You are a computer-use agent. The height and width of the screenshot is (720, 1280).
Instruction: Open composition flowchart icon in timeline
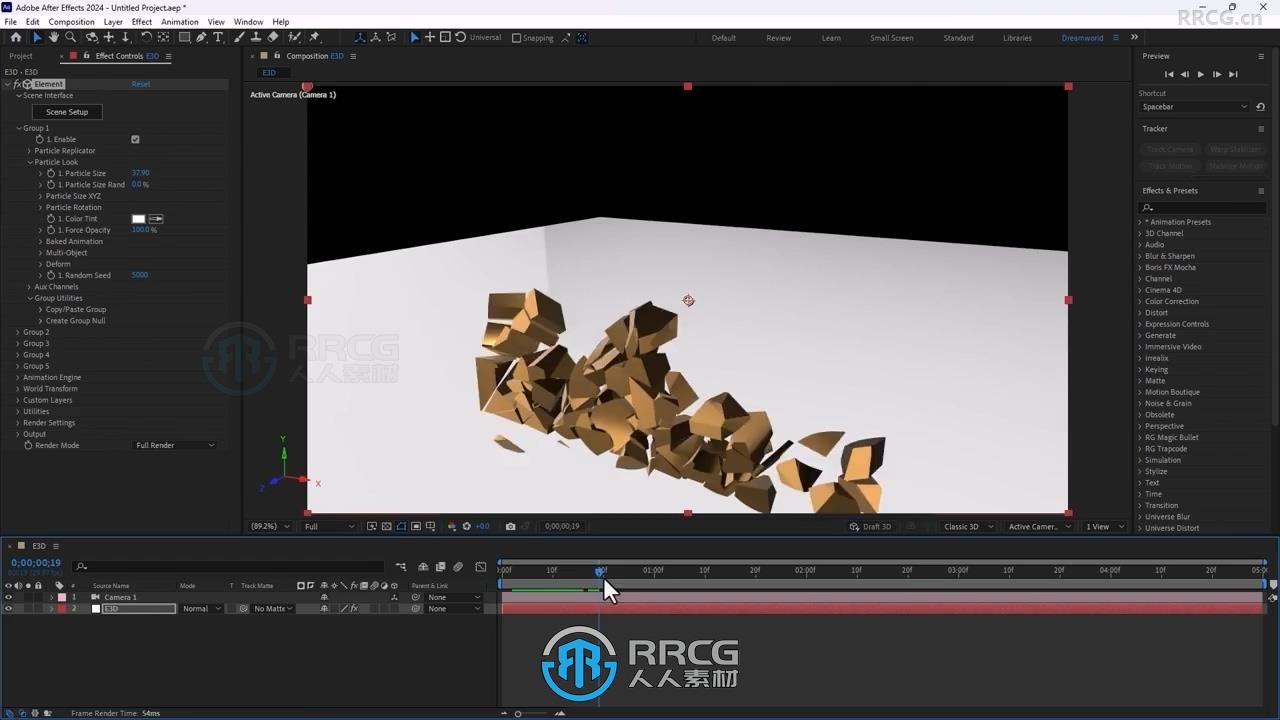[401, 567]
